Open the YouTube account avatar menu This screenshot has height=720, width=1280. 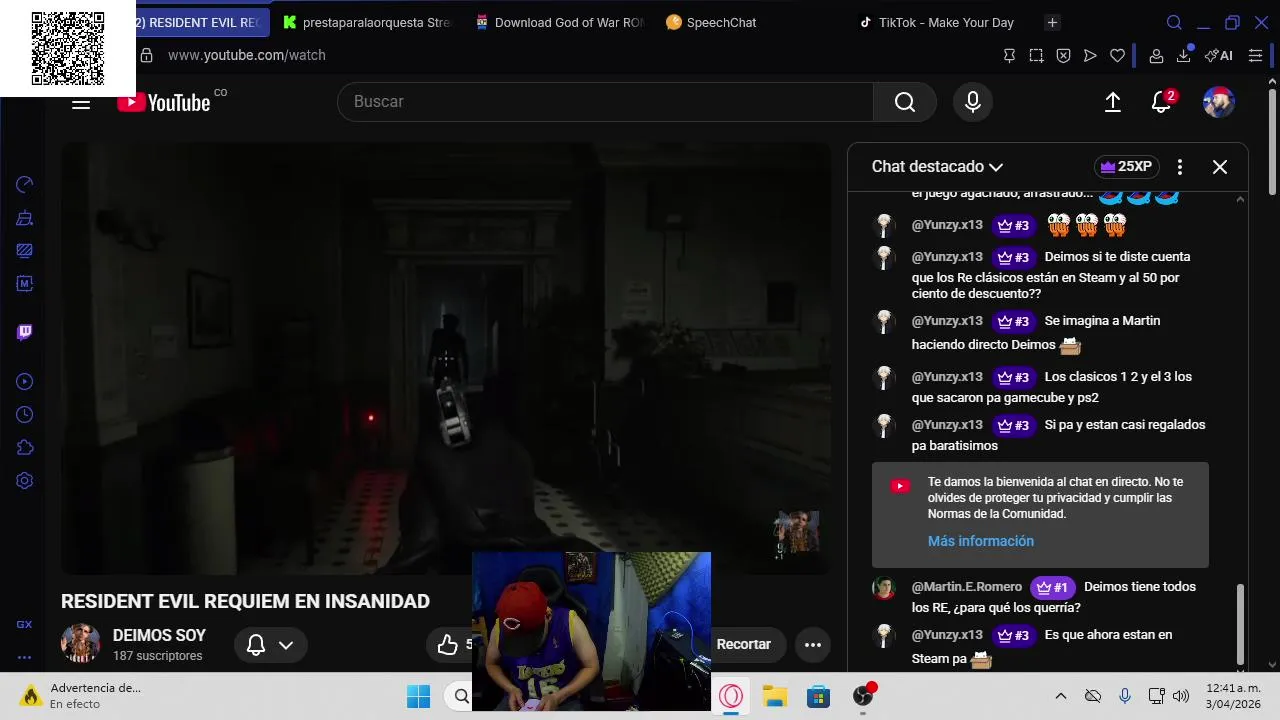point(1218,102)
